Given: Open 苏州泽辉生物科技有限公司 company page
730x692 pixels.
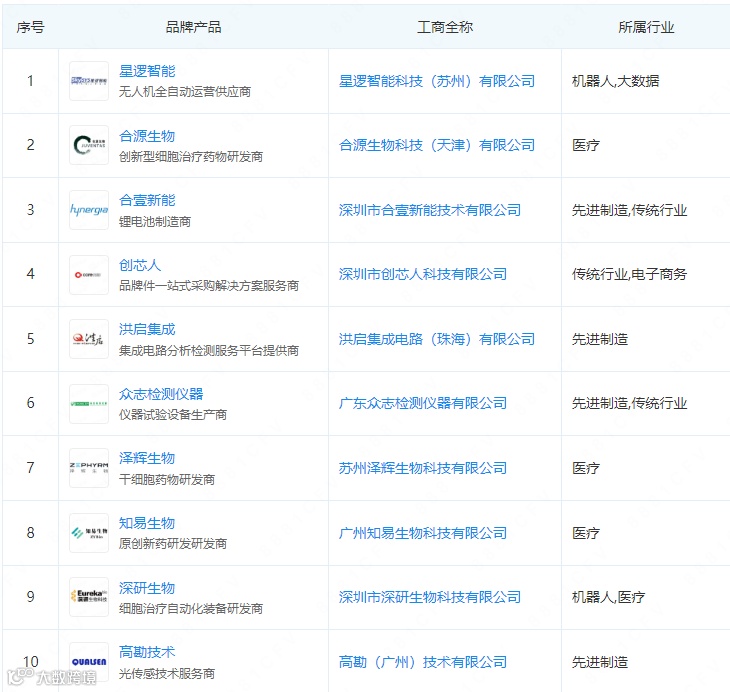Looking at the screenshot, I should pyautogui.click(x=423, y=468).
